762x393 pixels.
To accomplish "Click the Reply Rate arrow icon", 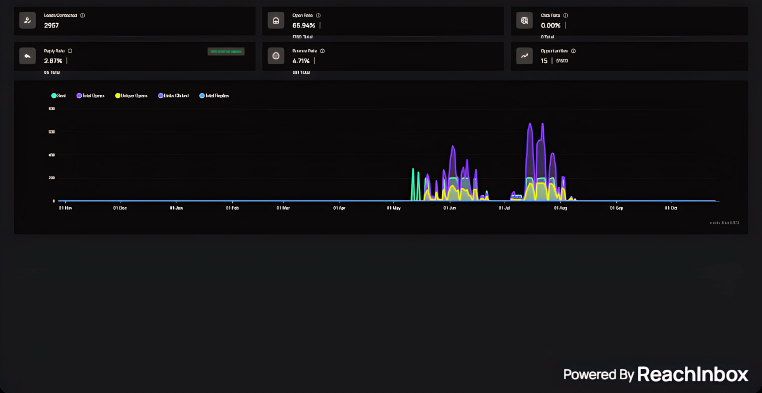I will pyautogui.click(x=28, y=56).
